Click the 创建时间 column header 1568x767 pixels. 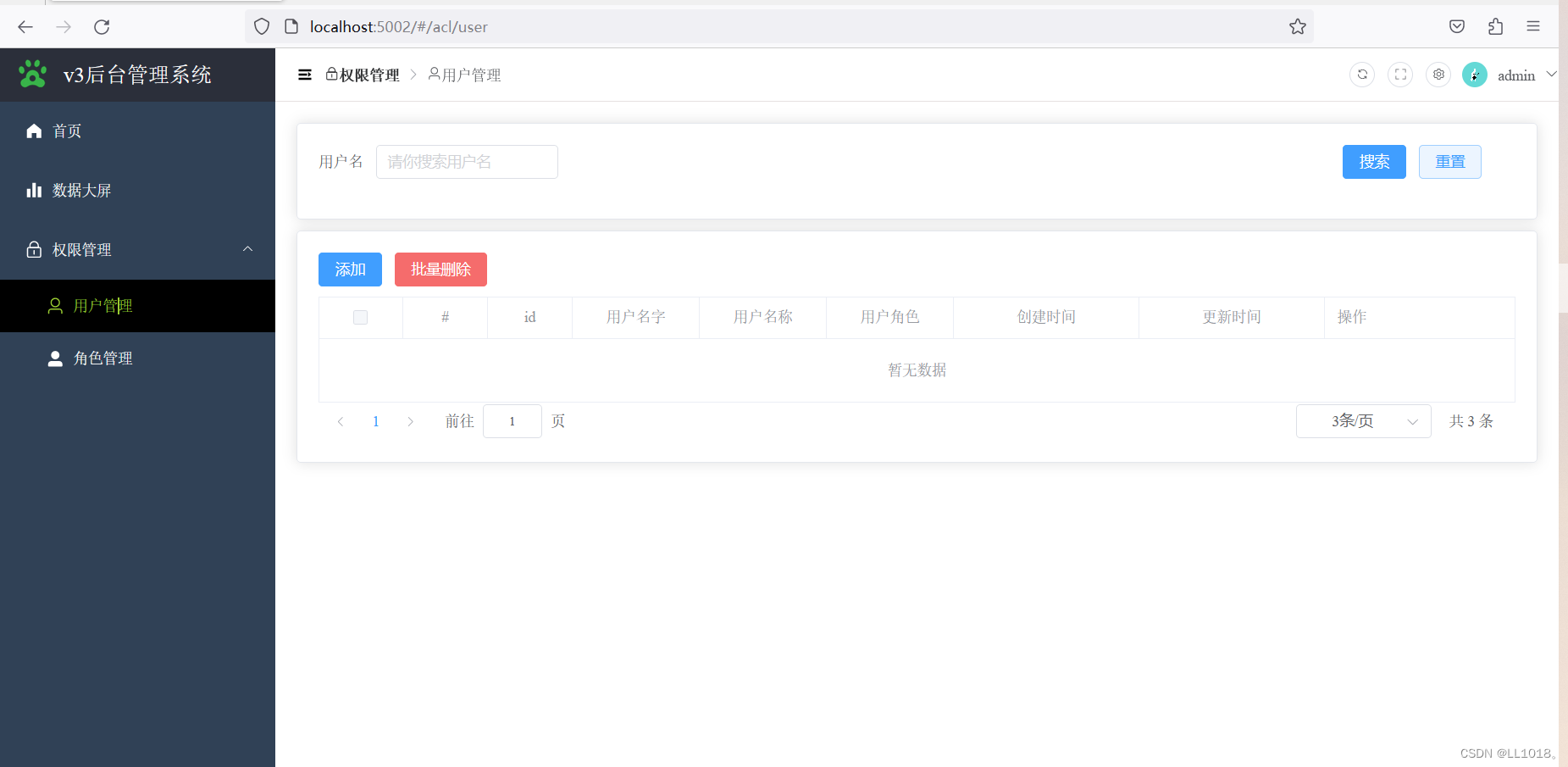coord(1046,317)
